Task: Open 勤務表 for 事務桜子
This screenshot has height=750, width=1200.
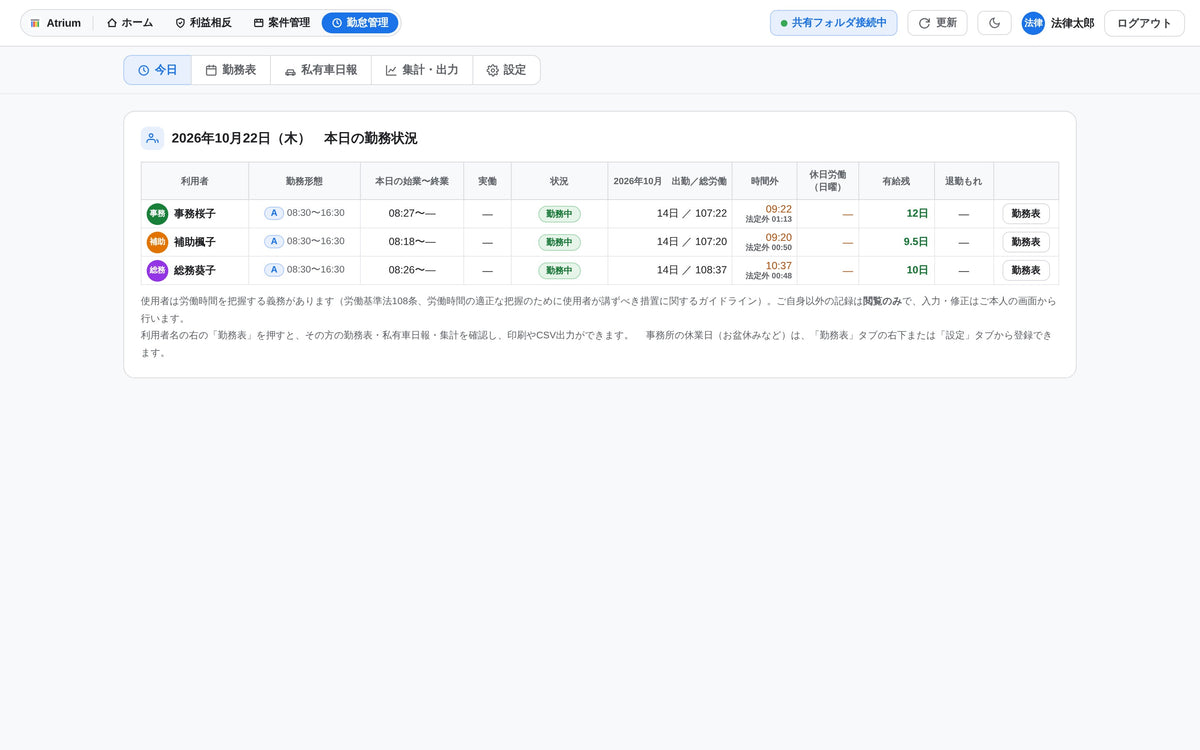Action: coord(1026,214)
